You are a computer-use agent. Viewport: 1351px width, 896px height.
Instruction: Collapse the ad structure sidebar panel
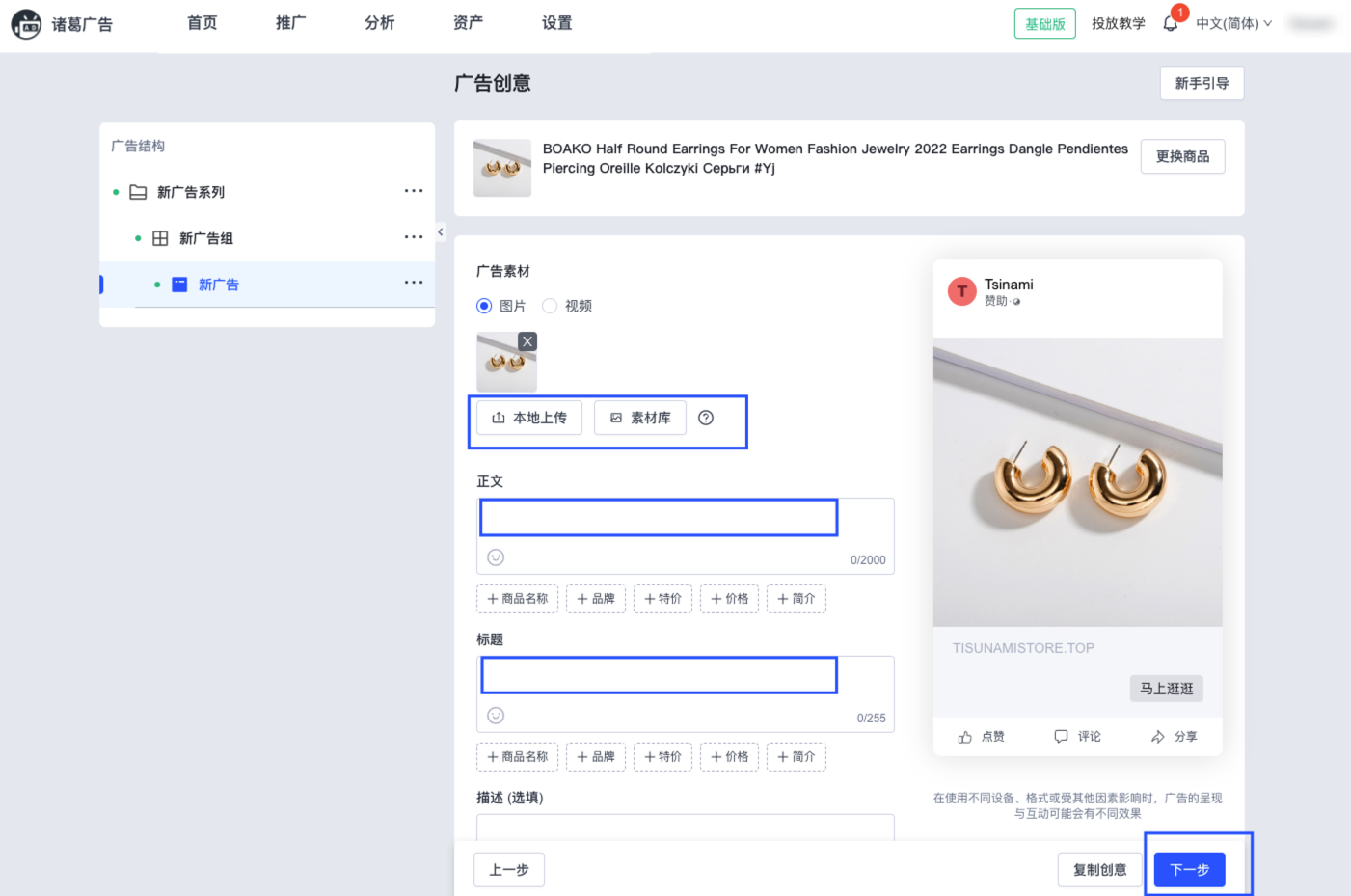(x=441, y=232)
